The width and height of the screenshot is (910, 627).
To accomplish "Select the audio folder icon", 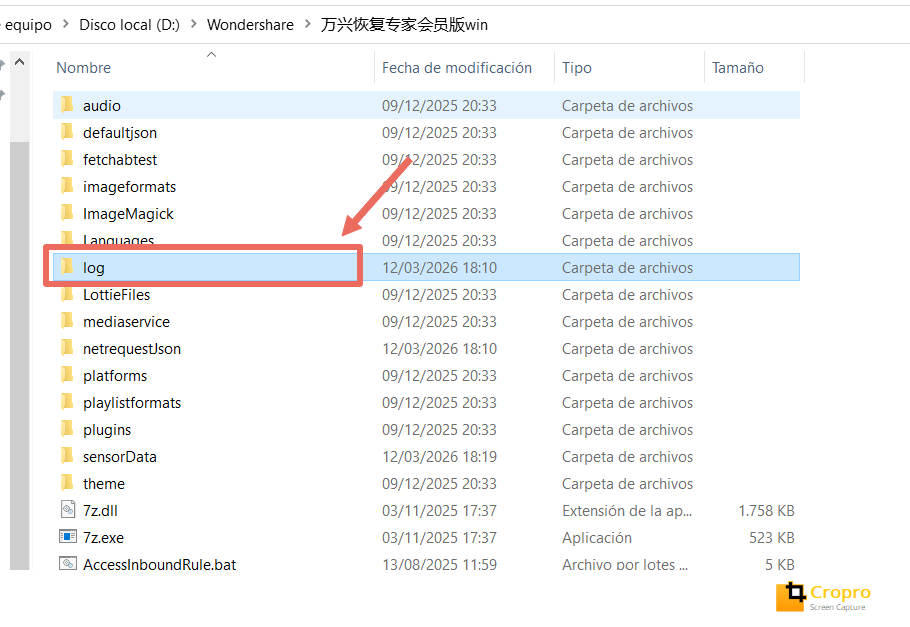I will (x=67, y=105).
